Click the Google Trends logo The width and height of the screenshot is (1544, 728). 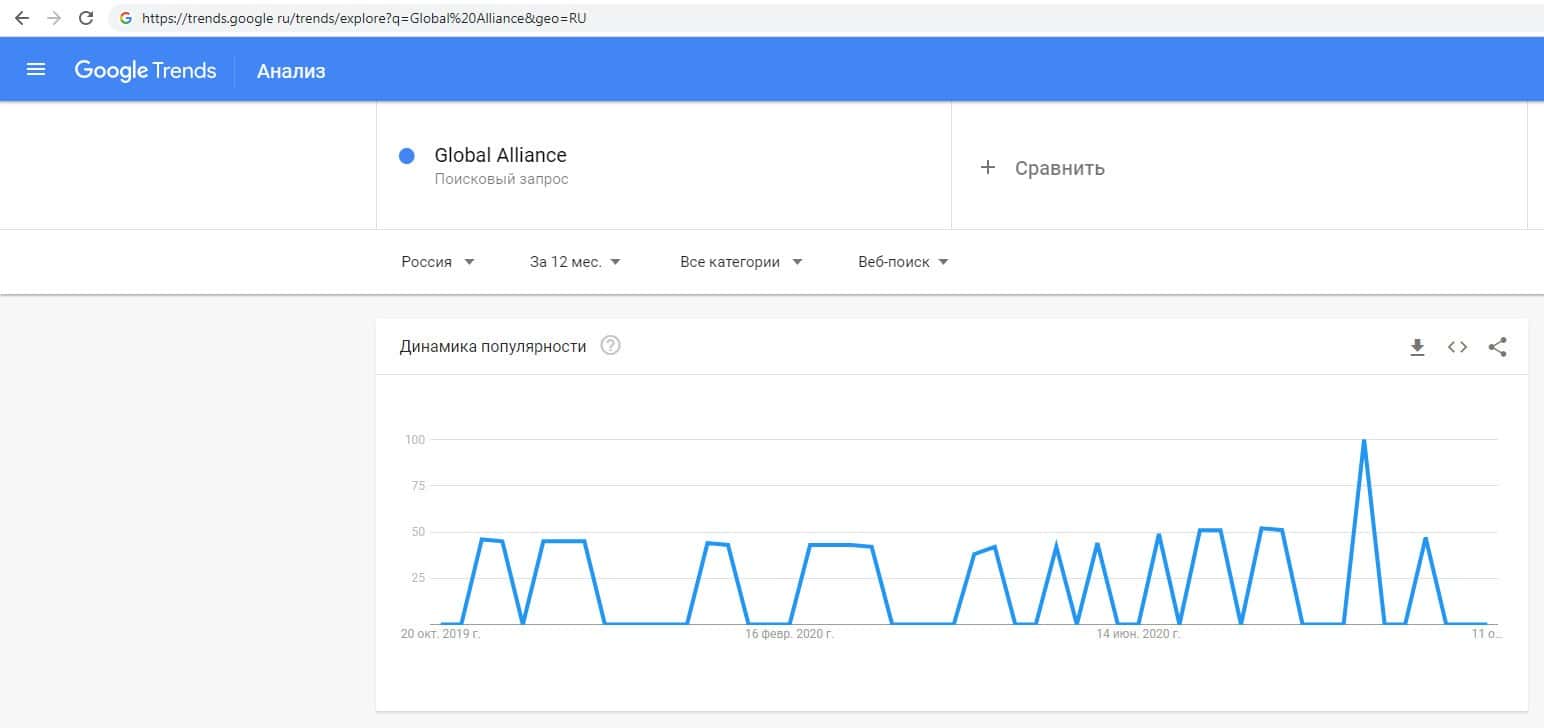[x=145, y=70]
